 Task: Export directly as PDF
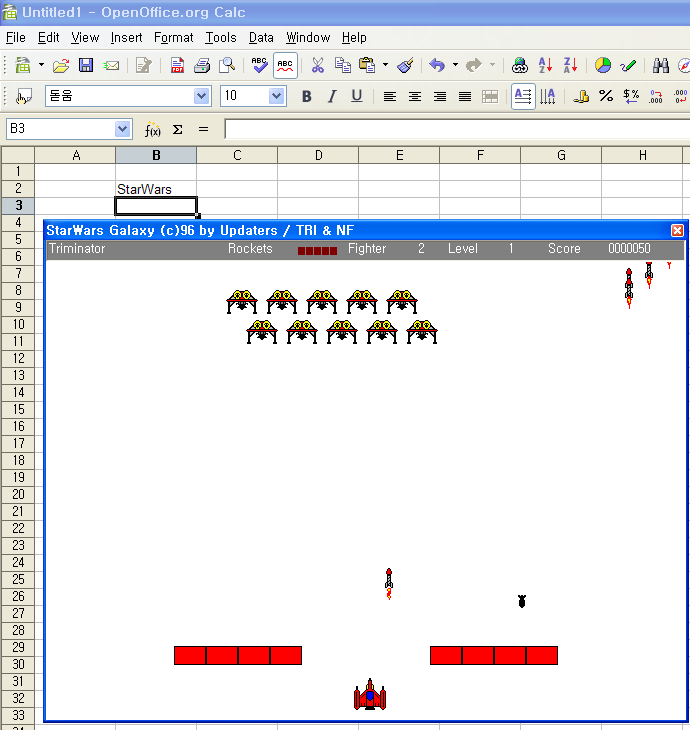pyautogui.click(x=177, y=65)
